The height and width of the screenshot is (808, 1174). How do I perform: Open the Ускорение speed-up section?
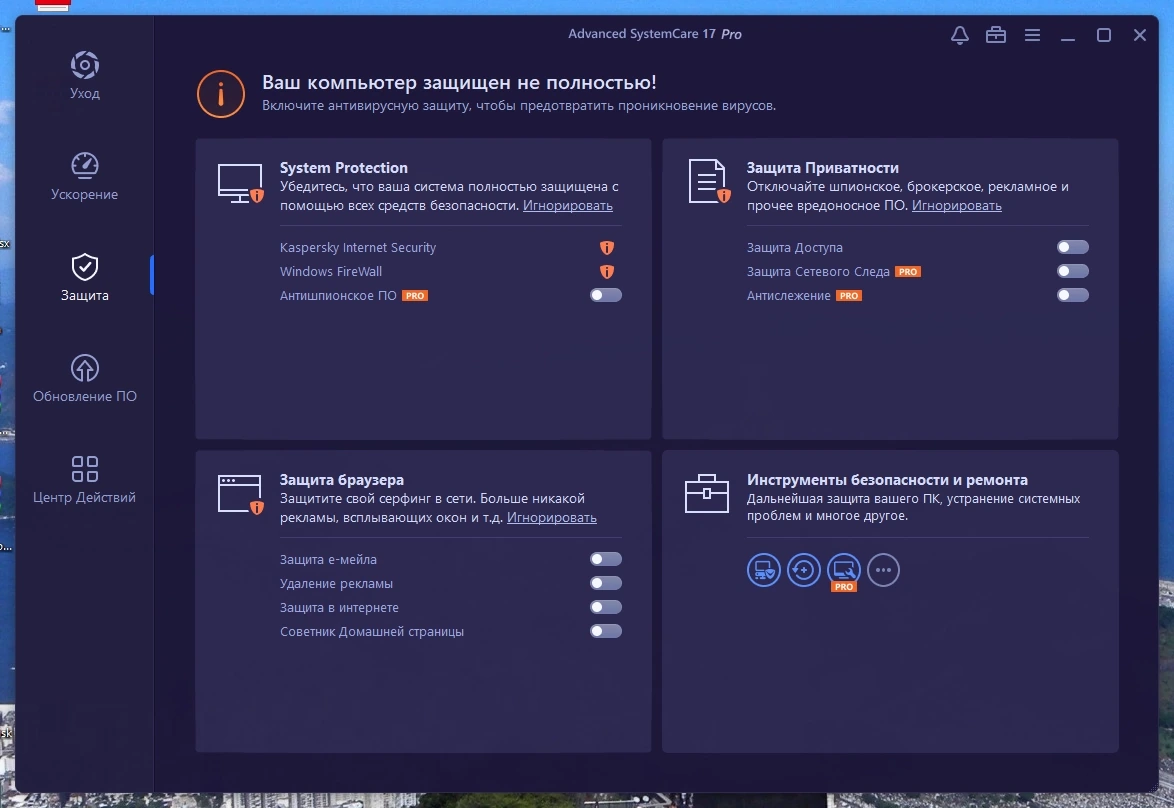point(85,176)
